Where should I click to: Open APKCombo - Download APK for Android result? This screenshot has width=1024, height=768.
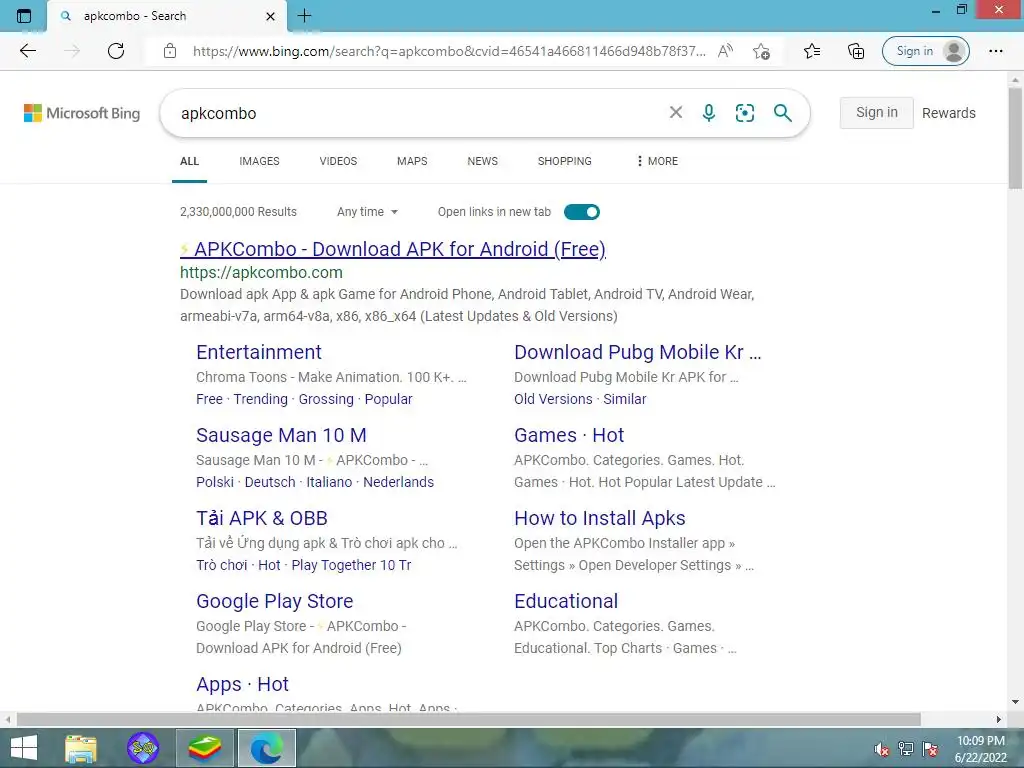pyautogui.click(x=393, y=249)
